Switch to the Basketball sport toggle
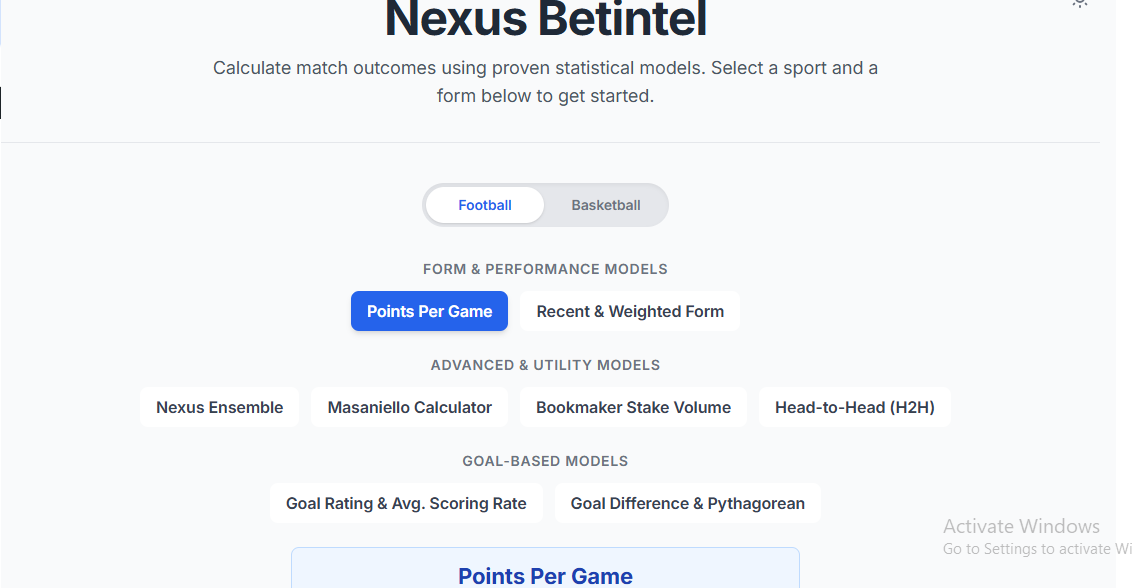The image size is (1132, 588). click(x=606, y=205)
